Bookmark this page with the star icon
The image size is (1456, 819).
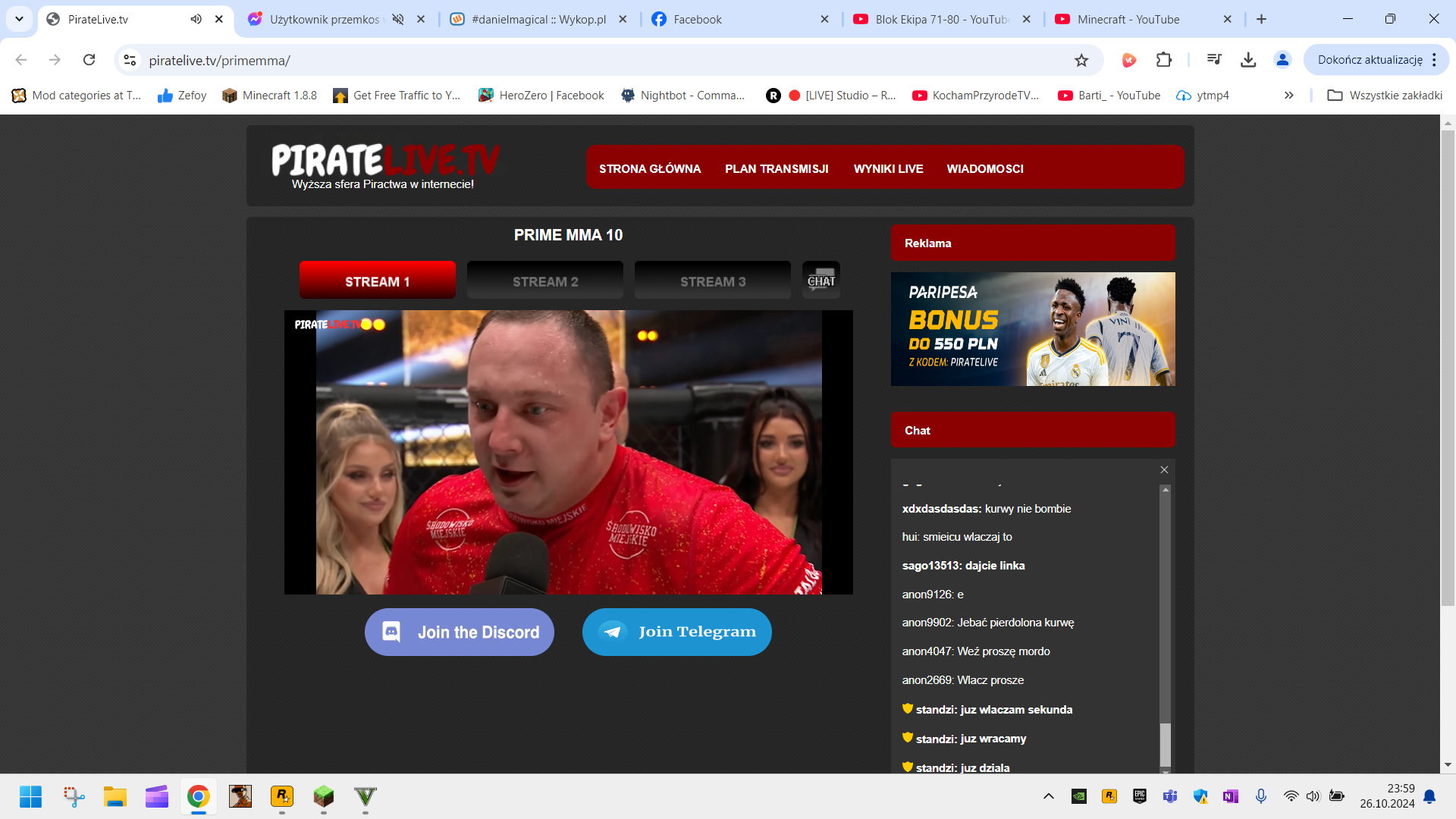click(x=1081, y=60)
